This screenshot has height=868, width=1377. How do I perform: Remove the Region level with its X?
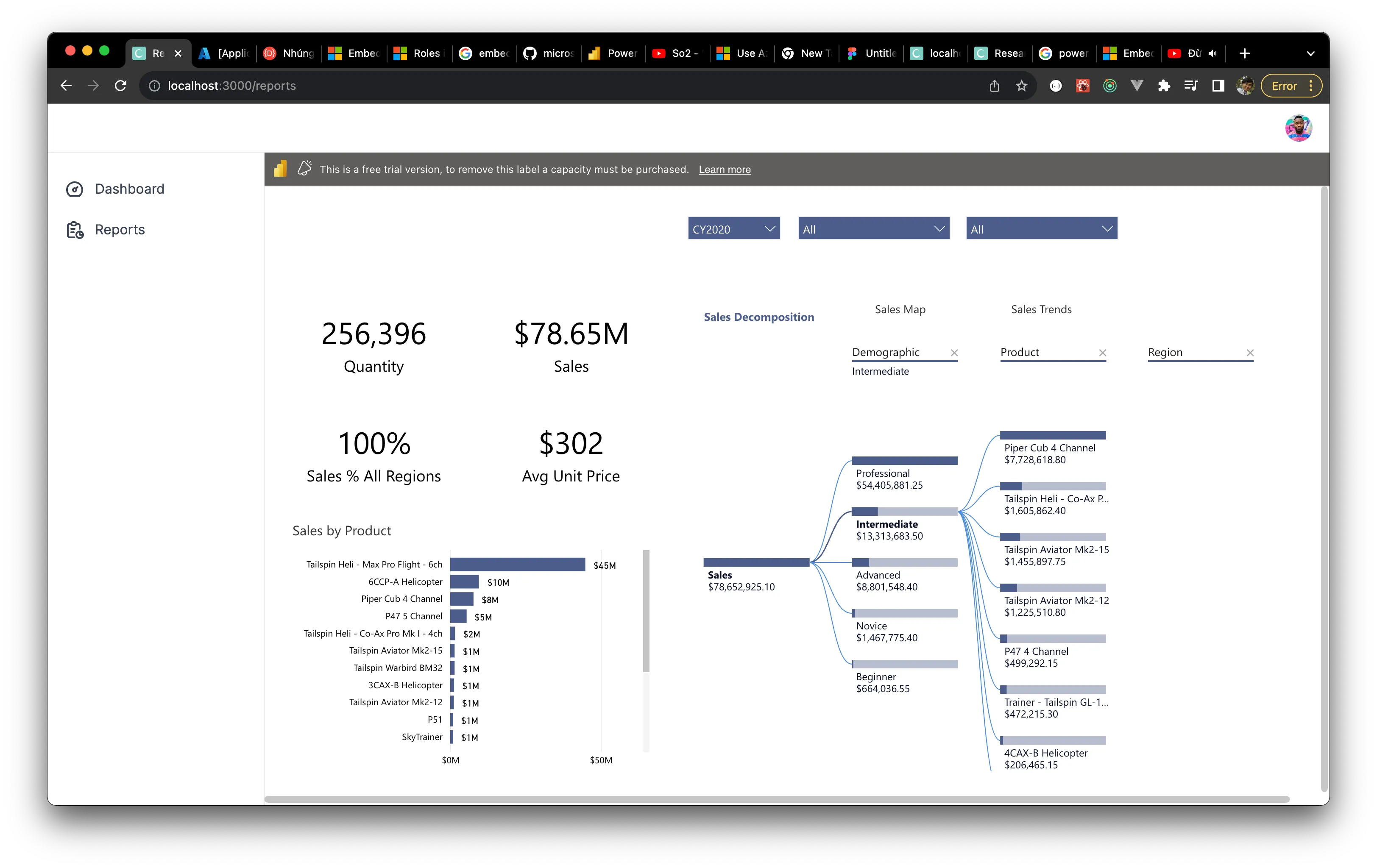[x=1250, y=353]
